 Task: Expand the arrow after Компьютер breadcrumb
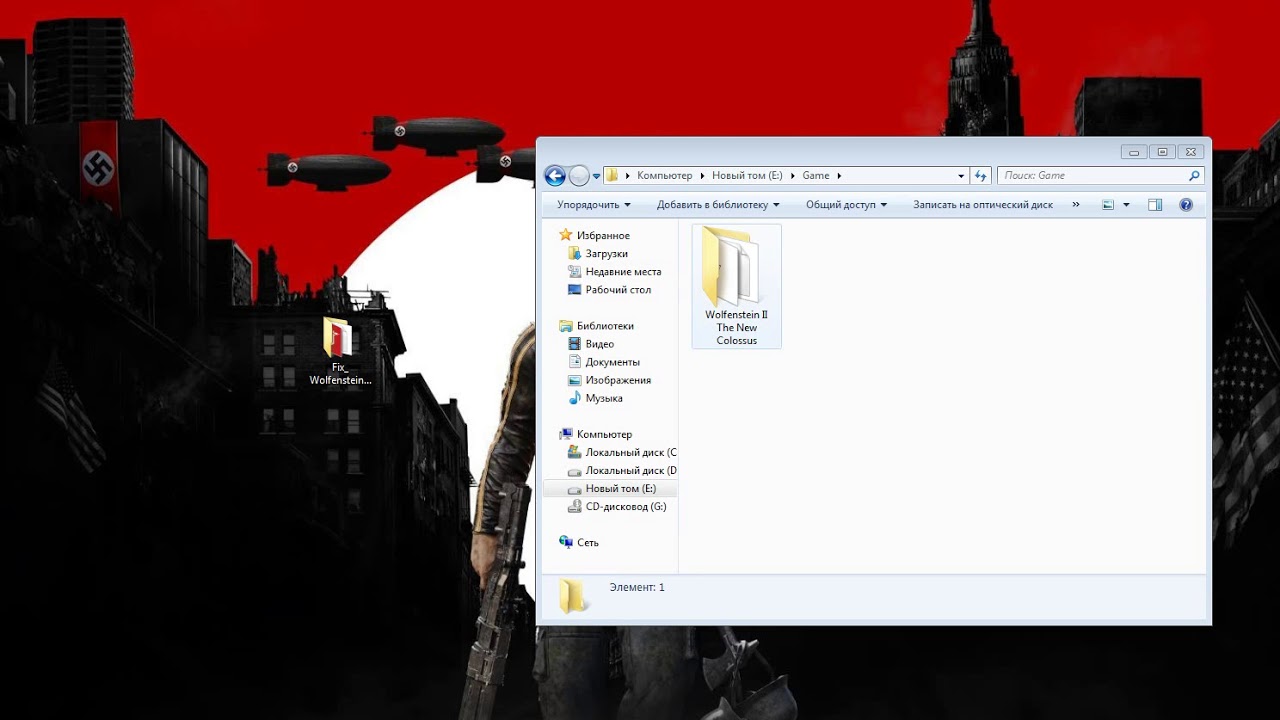[x=702, y=175]
